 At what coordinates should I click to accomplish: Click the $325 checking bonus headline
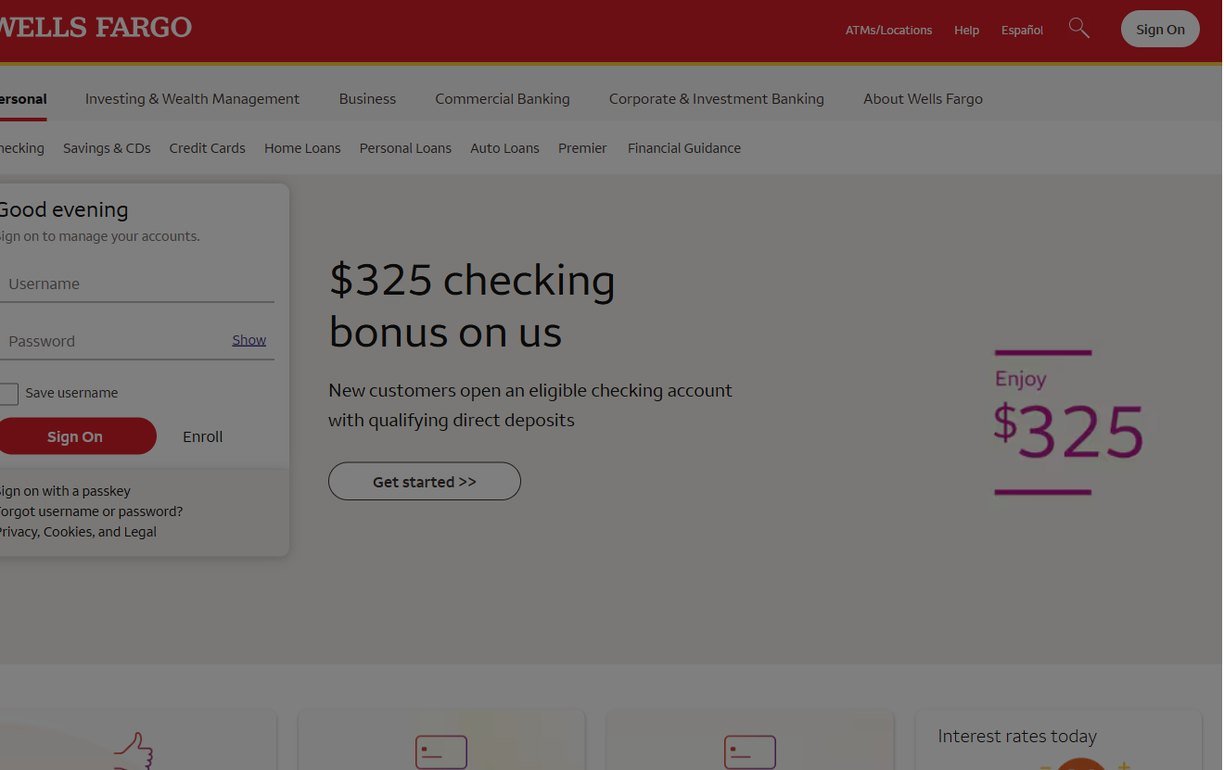[472, 305]
